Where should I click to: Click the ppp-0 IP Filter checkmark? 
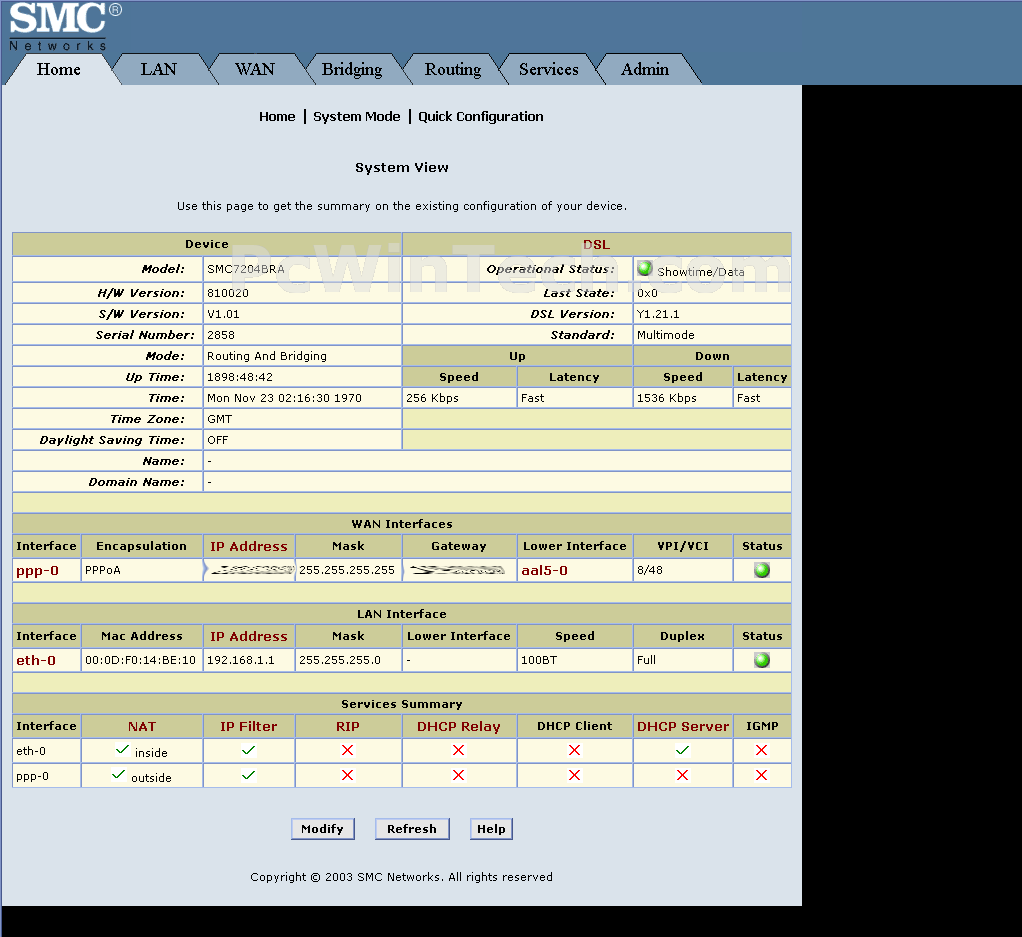coord(248,775)
